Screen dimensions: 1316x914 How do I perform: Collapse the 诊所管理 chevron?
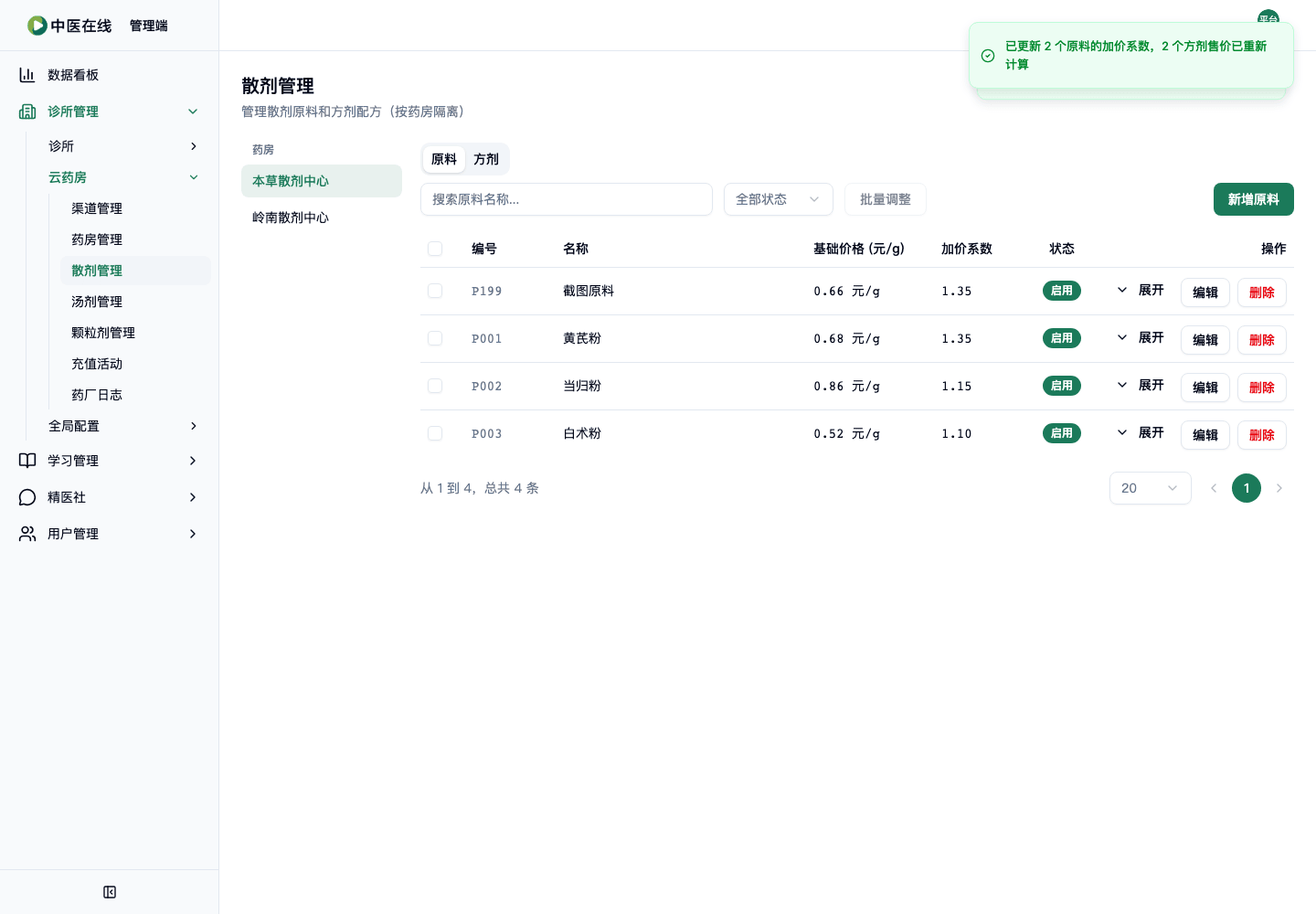(193, 112)
